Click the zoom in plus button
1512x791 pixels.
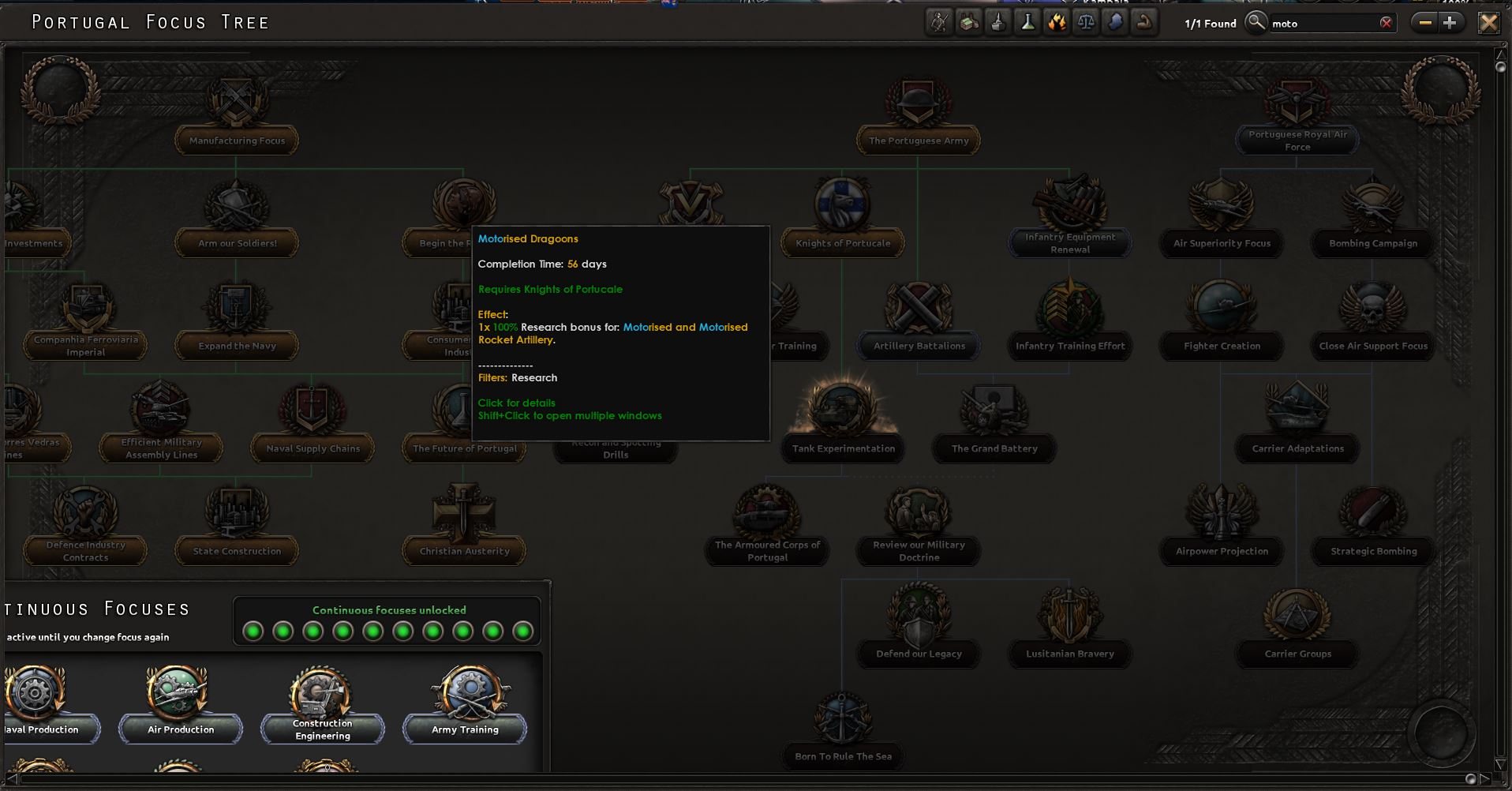click(x=1450, y=22)
